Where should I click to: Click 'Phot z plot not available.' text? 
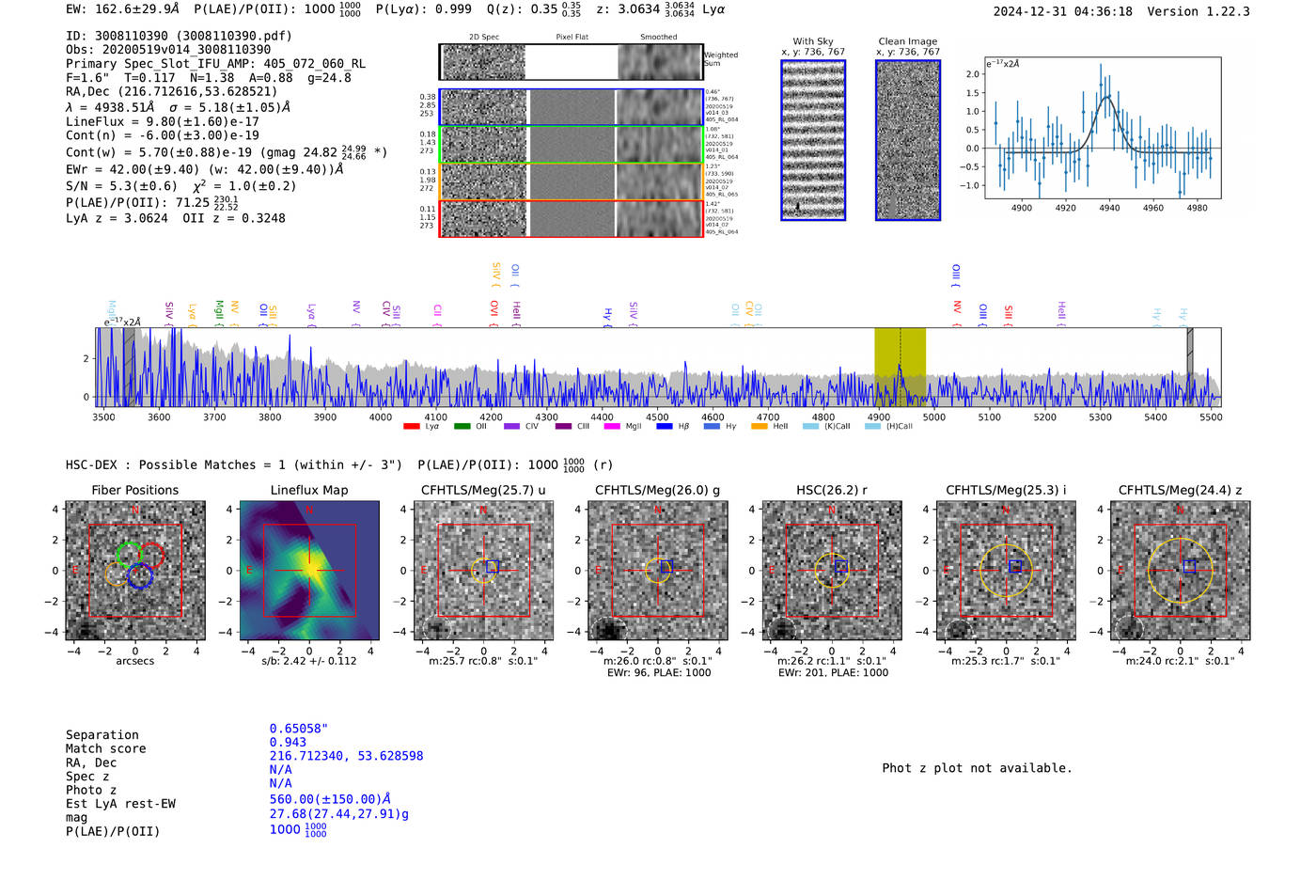977,768
